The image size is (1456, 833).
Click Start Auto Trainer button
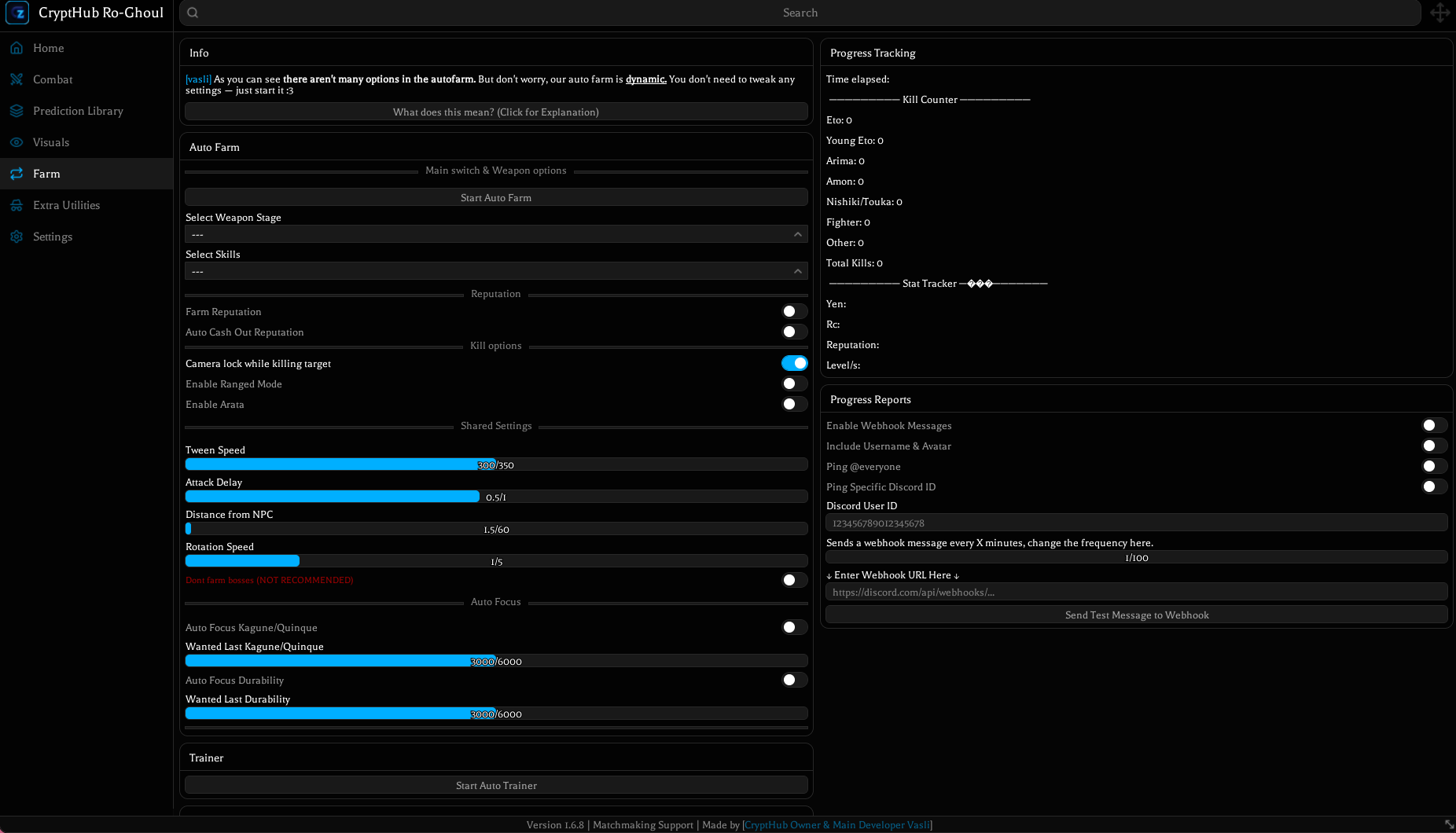[x=496, y=785]
